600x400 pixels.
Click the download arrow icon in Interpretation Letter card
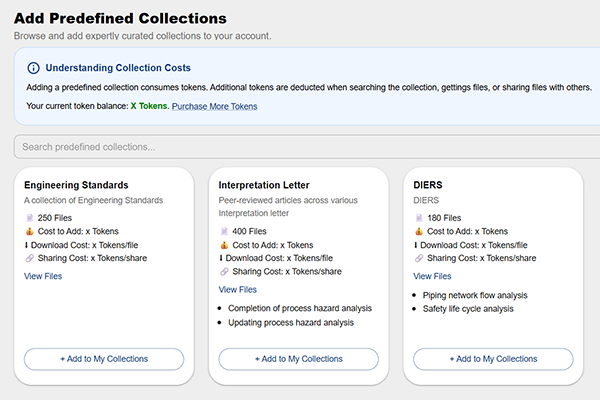pos(222,258)
